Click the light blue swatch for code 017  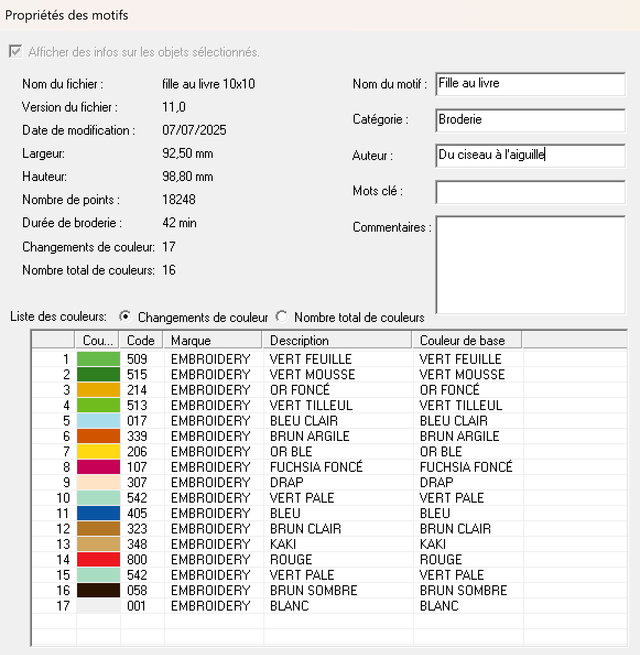tap(99, 421)
